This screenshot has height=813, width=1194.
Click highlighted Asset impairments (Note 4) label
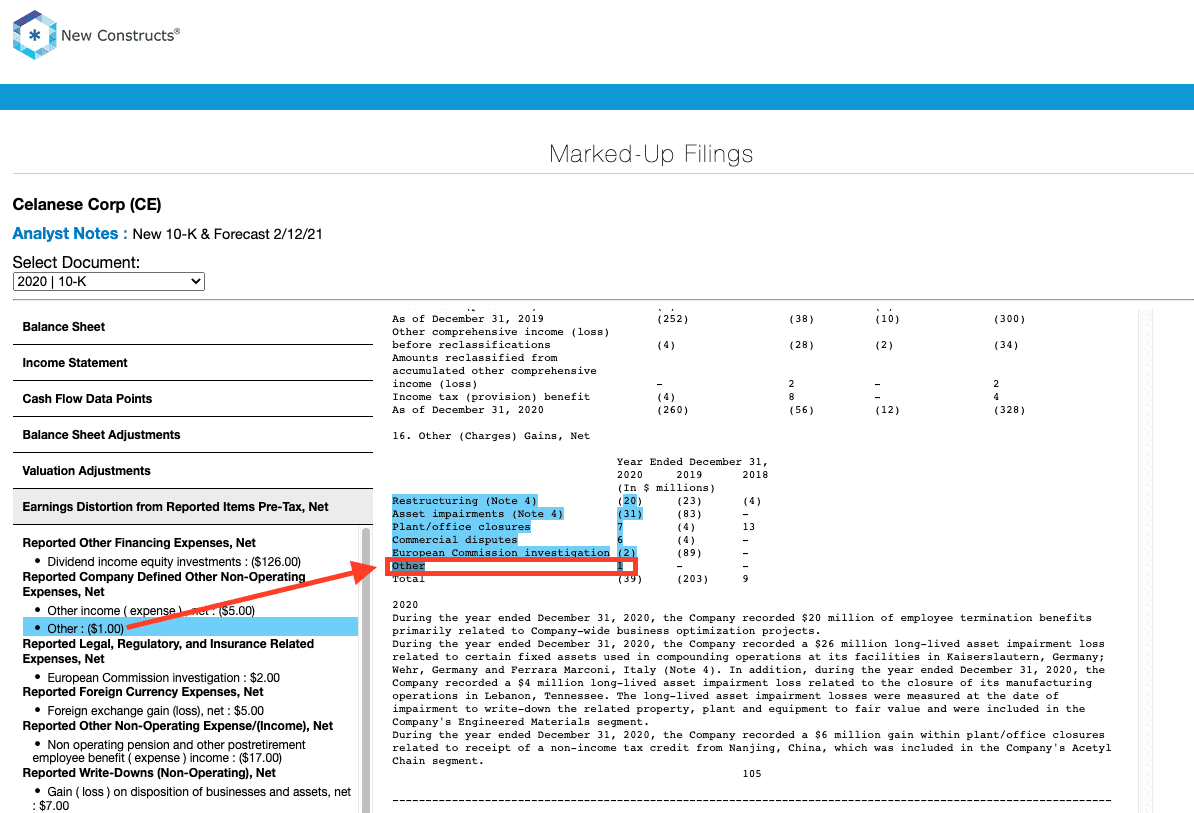(477, 514)
